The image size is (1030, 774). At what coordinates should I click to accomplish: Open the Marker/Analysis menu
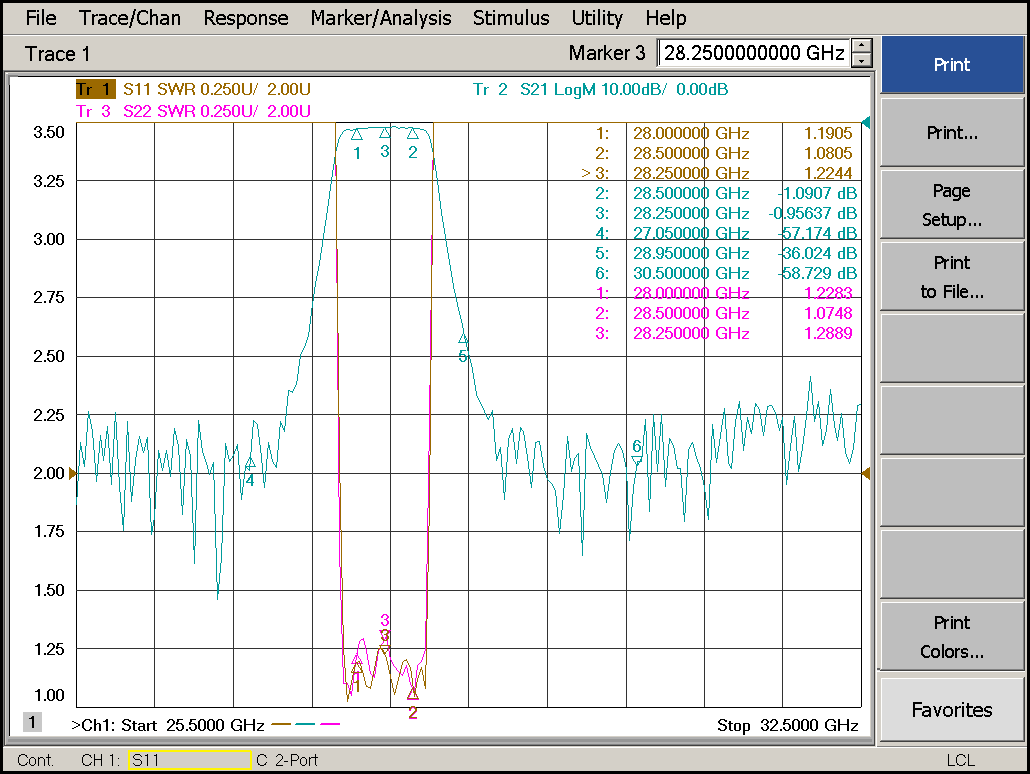click(380, 18)
